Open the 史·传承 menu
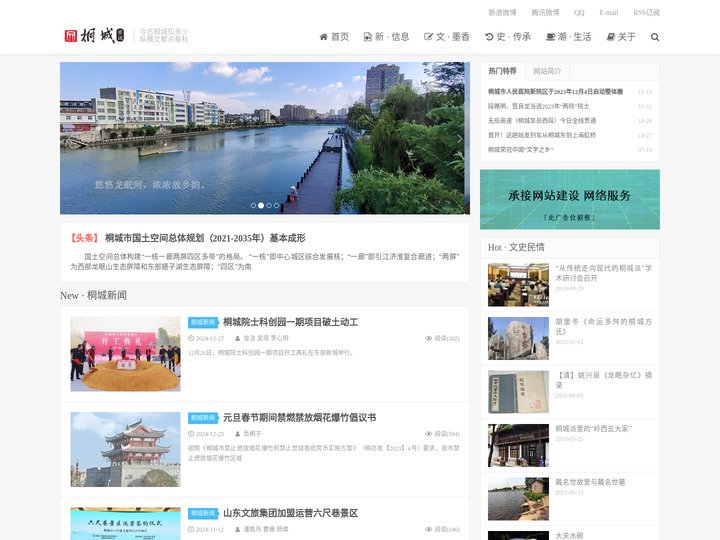Viewport: 720px width, 540px height. coord(508,37)
